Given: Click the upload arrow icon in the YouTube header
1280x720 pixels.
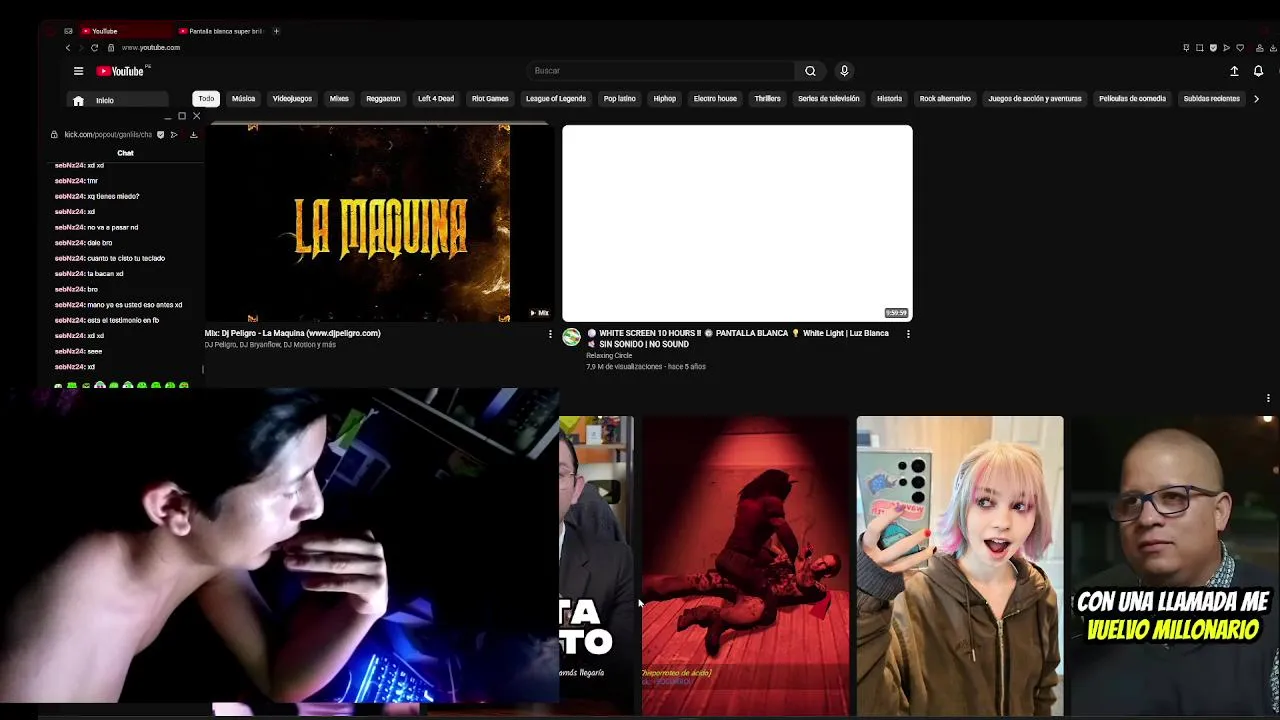Looking at the screenshot, I should point(1234,71).
